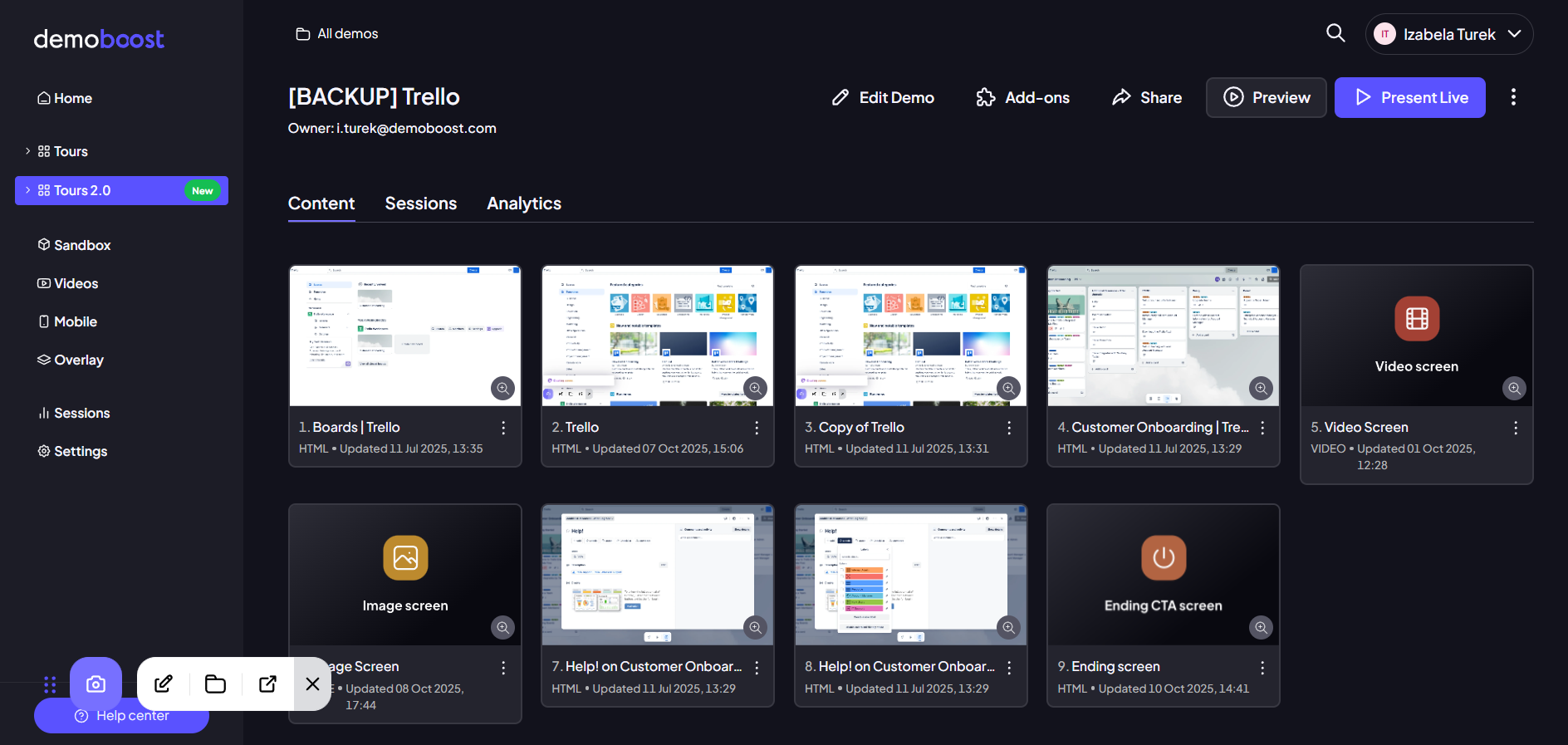The height and width of the screenshot is (745, 1568).
Task: Open Boards | Trello screen thumbnail
Action: pyautogui.click(x=404, y=336)
